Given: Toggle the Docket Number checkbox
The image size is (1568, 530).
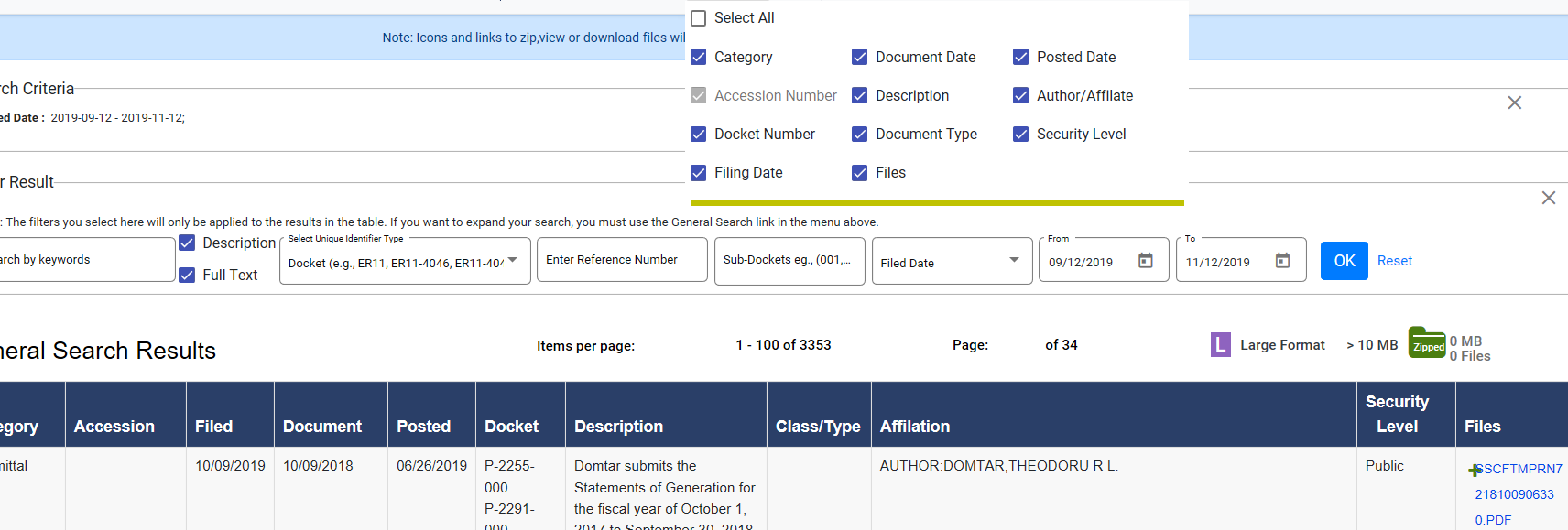Looking at the screenshot, I should point(699,134).
